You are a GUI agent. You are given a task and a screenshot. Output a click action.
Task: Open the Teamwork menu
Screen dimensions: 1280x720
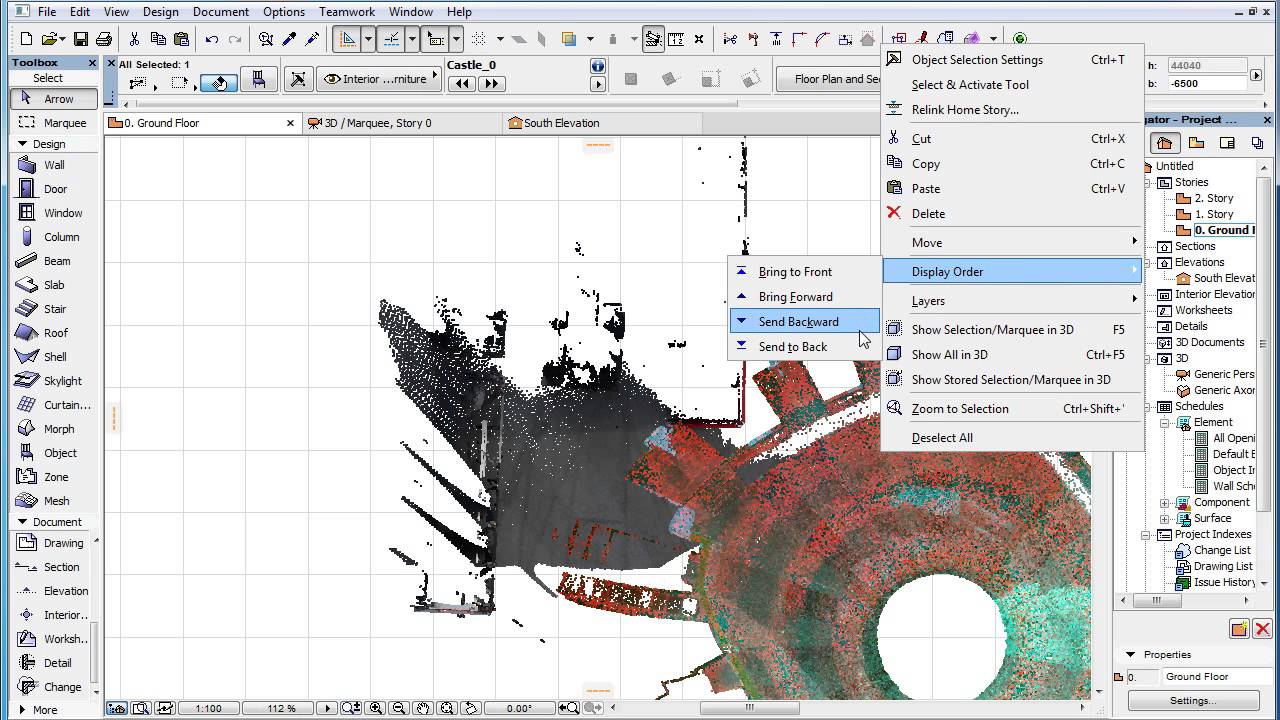pyautogui.click(x=347, y=12)
